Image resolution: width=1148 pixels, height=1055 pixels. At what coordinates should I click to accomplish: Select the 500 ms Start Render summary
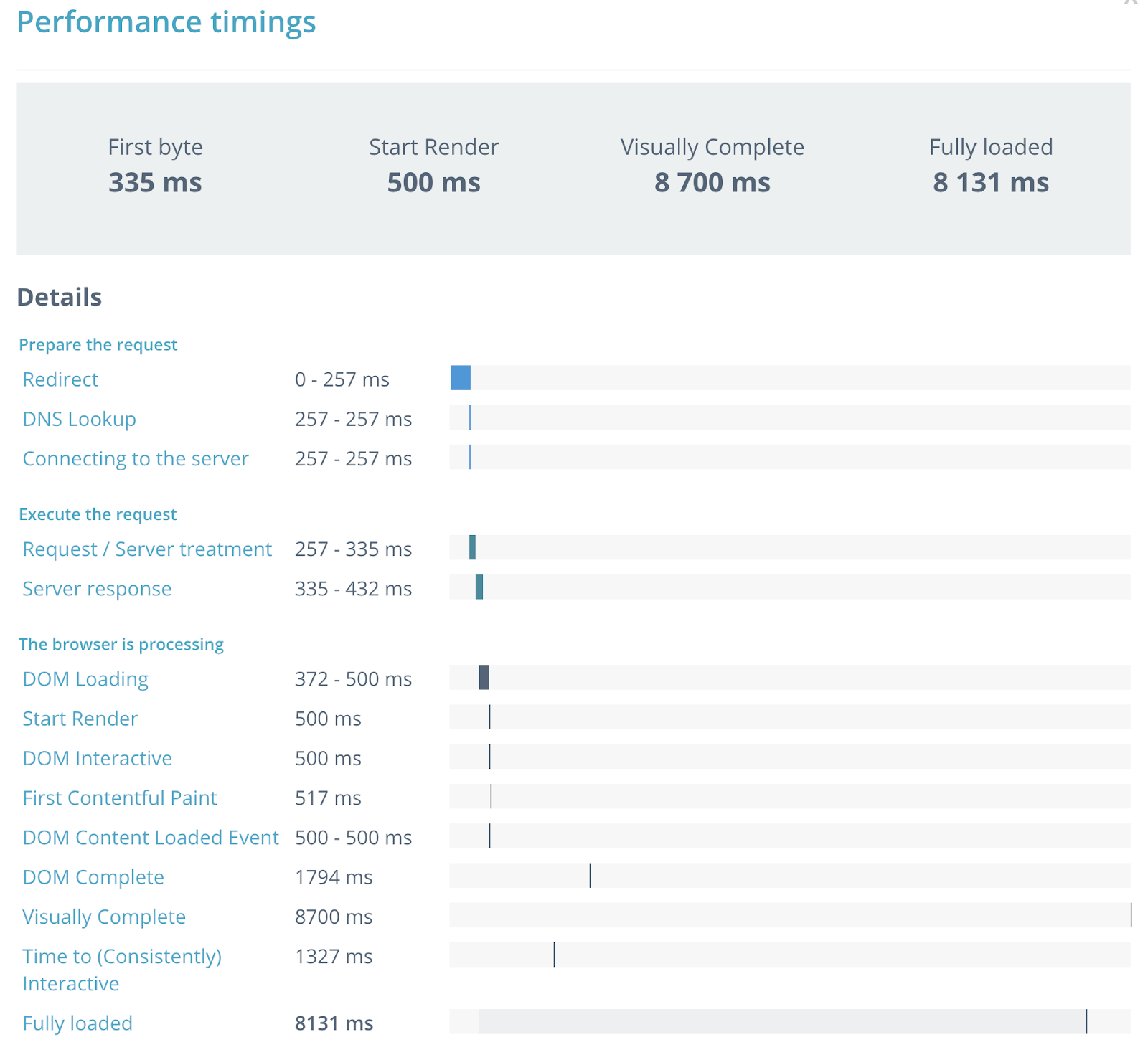tap(433, 183)
